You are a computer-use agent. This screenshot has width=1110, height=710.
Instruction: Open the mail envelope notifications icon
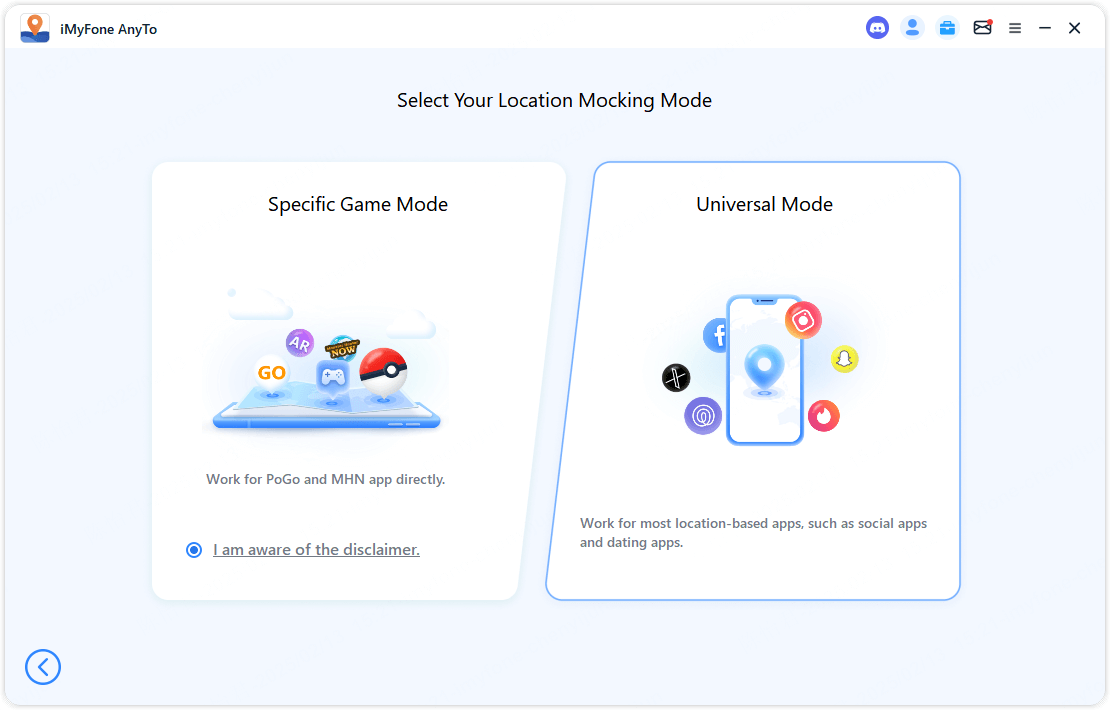pos(982,28)
